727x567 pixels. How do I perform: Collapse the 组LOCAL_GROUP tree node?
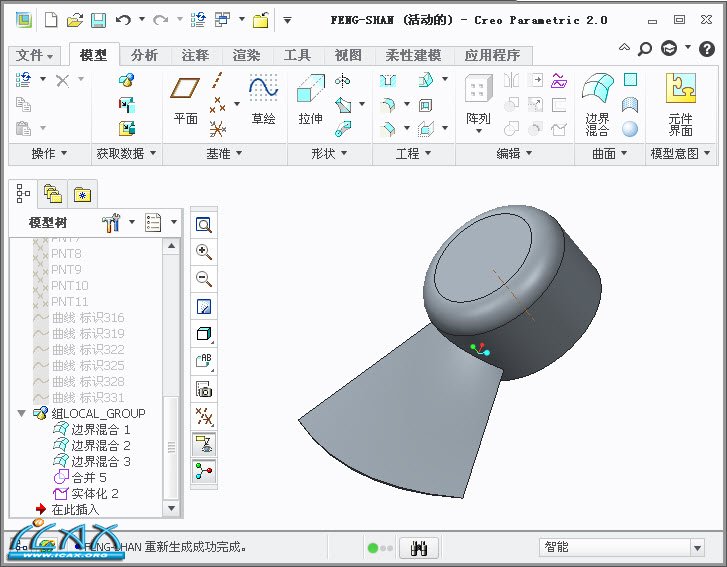pyautogui.click(x=22, y=413)
